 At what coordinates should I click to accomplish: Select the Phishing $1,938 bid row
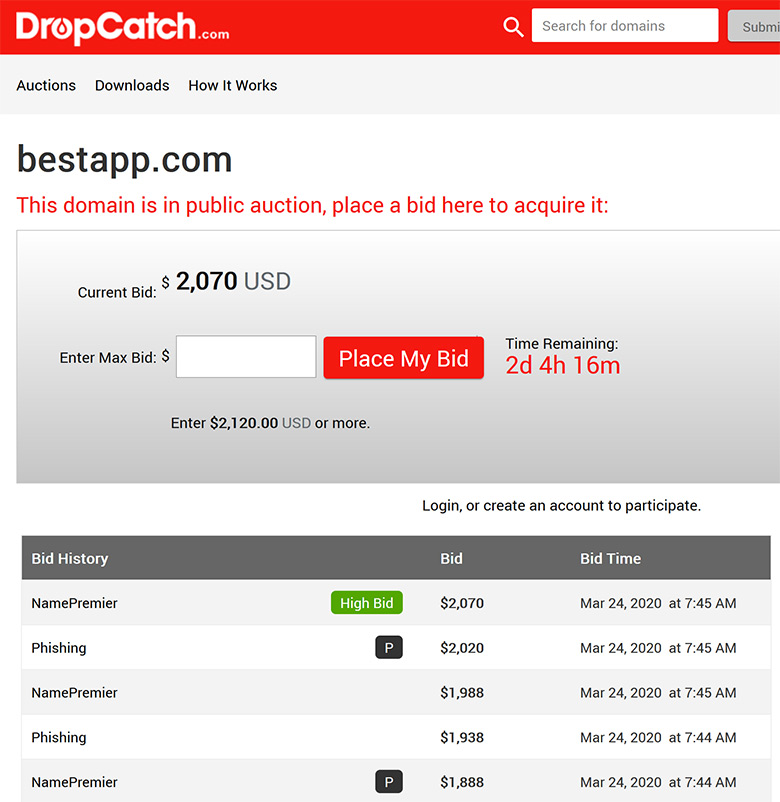point(396,737)
